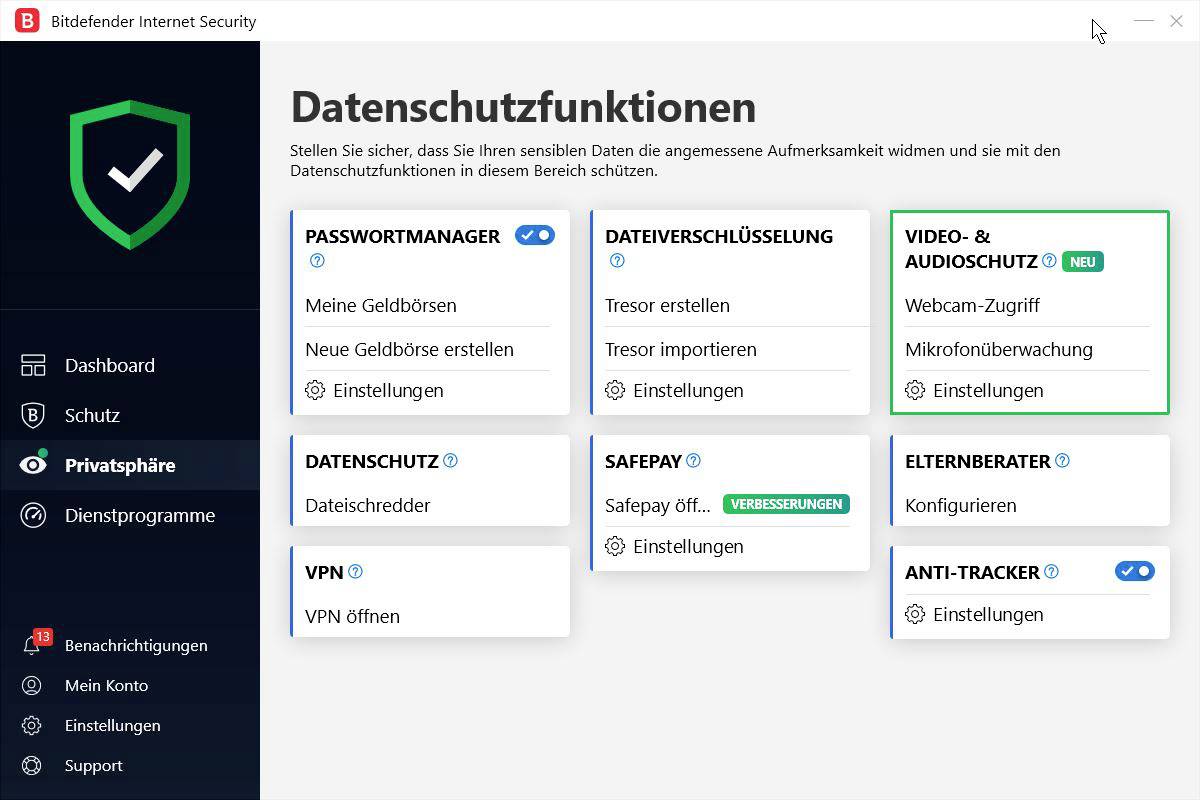1200x800 pixels.
Task: Select Dienstprogramme from the sidebar
Action: (x=139, y=515)
